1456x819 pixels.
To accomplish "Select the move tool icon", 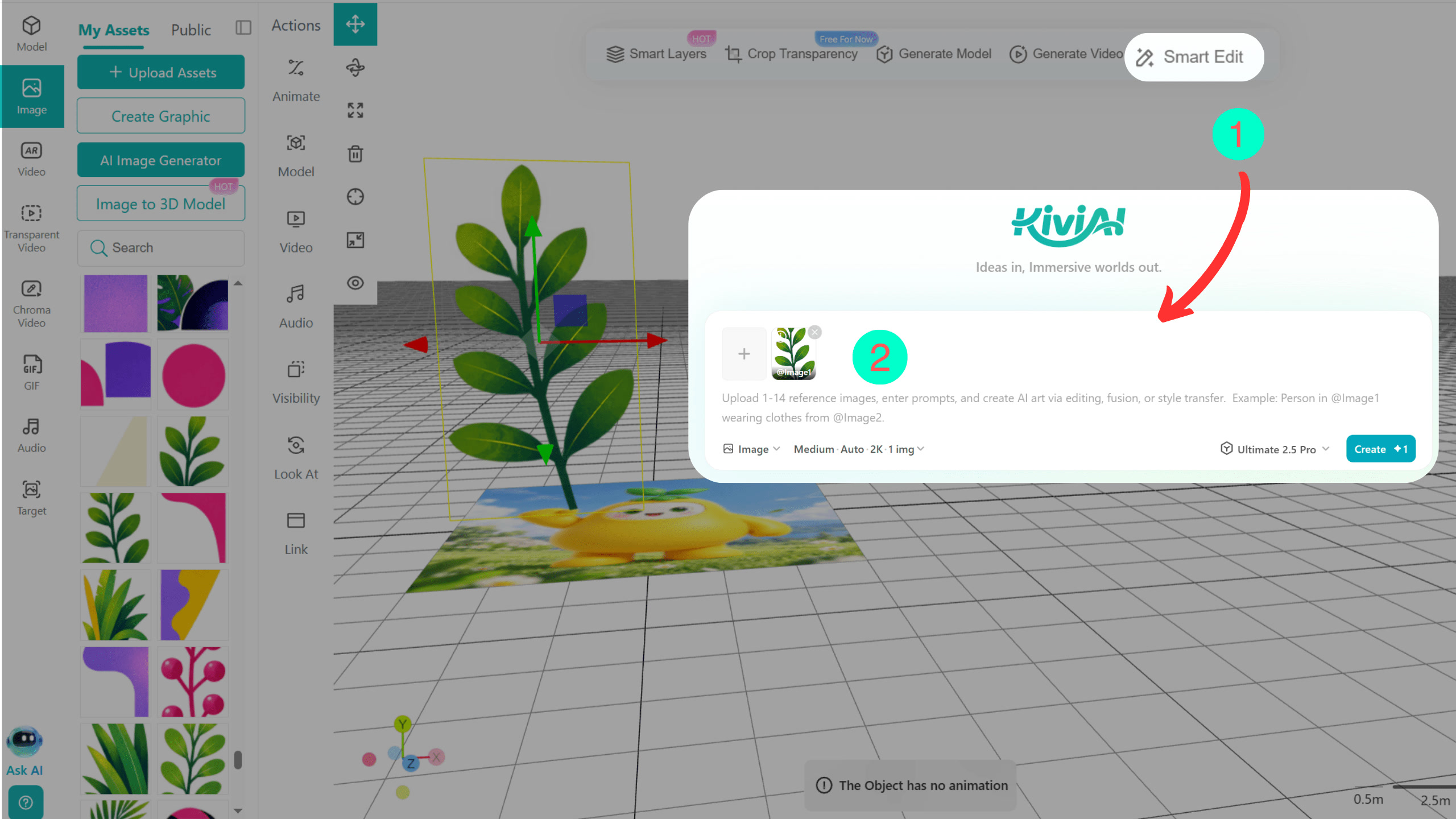I will coord(355,24).
